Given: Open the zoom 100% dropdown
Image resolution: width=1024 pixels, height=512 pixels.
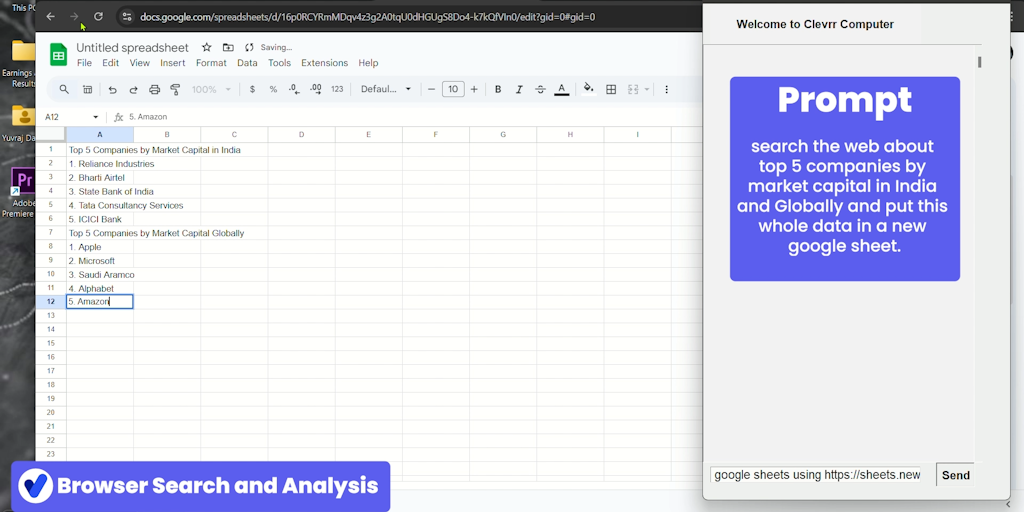Looking at the screenshot, I should (x=210, y=89).
